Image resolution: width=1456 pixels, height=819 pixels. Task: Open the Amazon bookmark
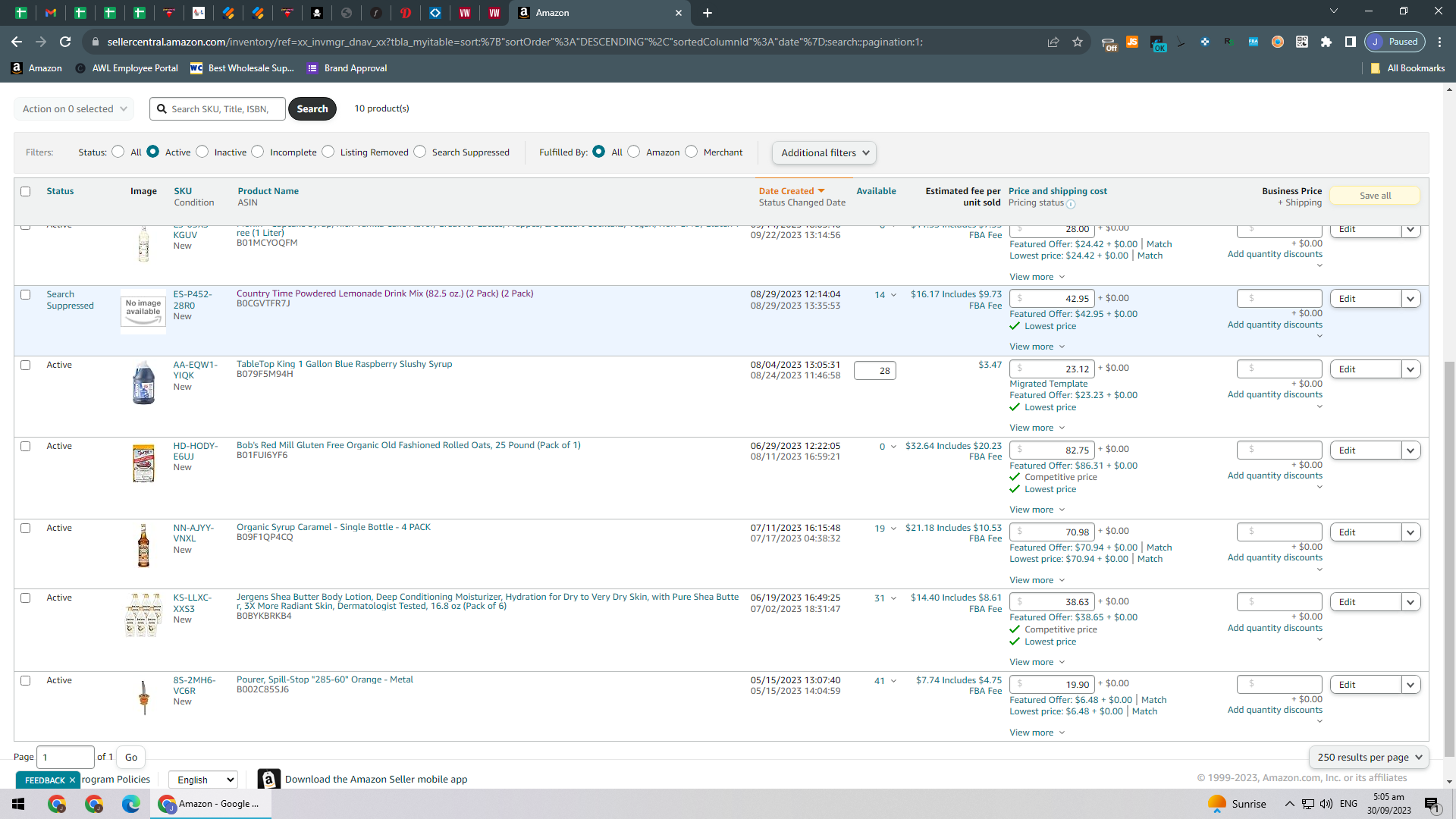click(36, 68)
